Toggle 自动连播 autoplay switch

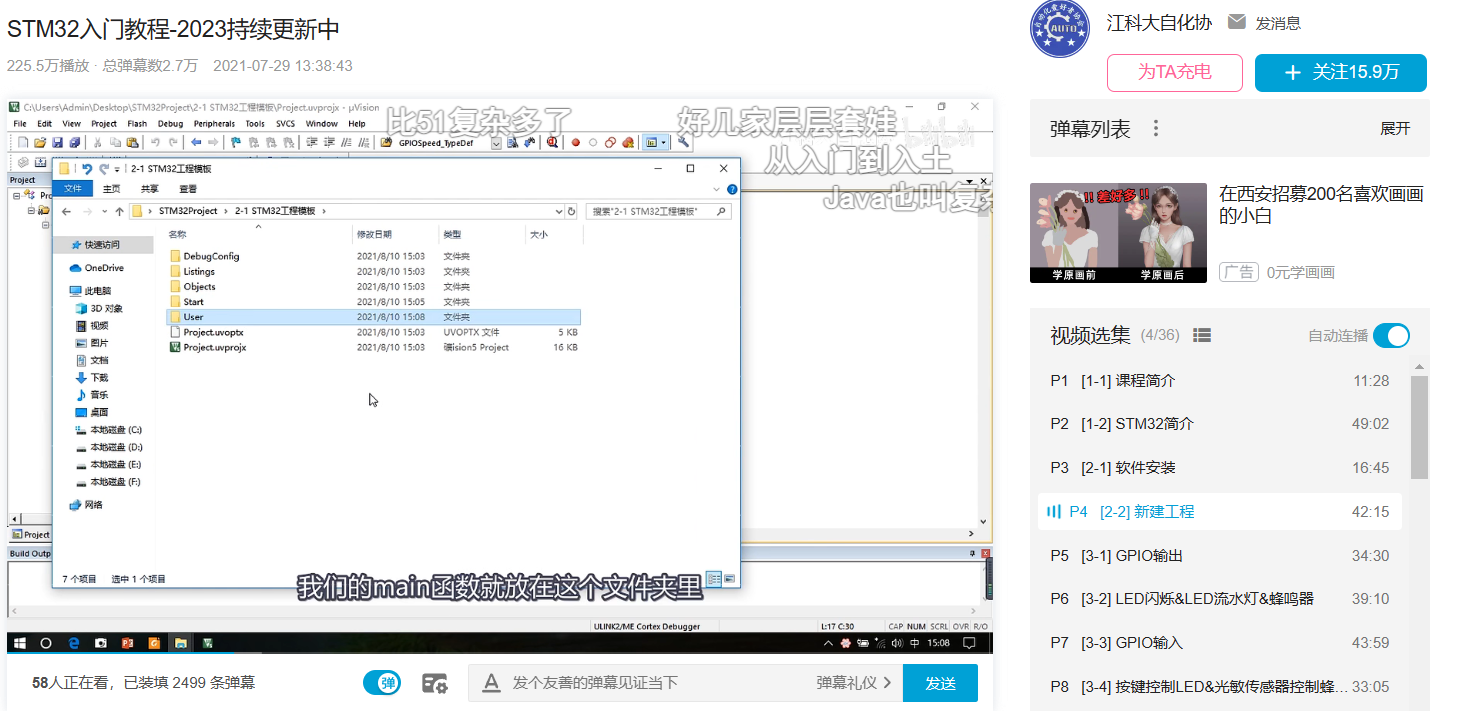[x=1391, y=336]
